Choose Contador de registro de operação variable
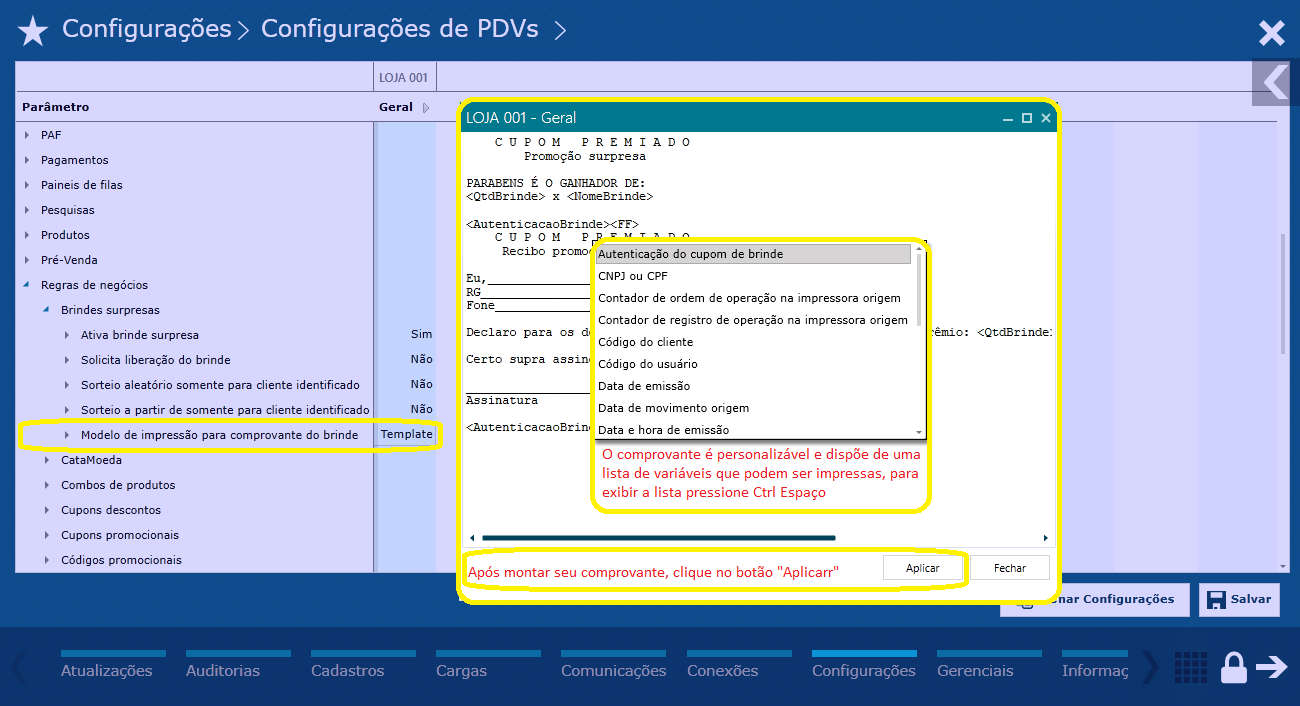 (x=753, y=320)
